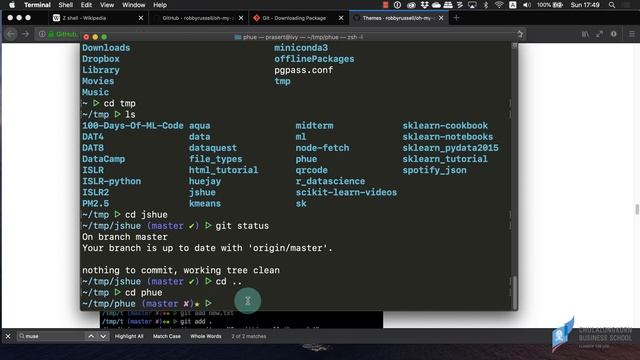640x360 pixels.
Task: Open the input source menu bar icon
Action: pyautogui.click(x=513, y=5)
